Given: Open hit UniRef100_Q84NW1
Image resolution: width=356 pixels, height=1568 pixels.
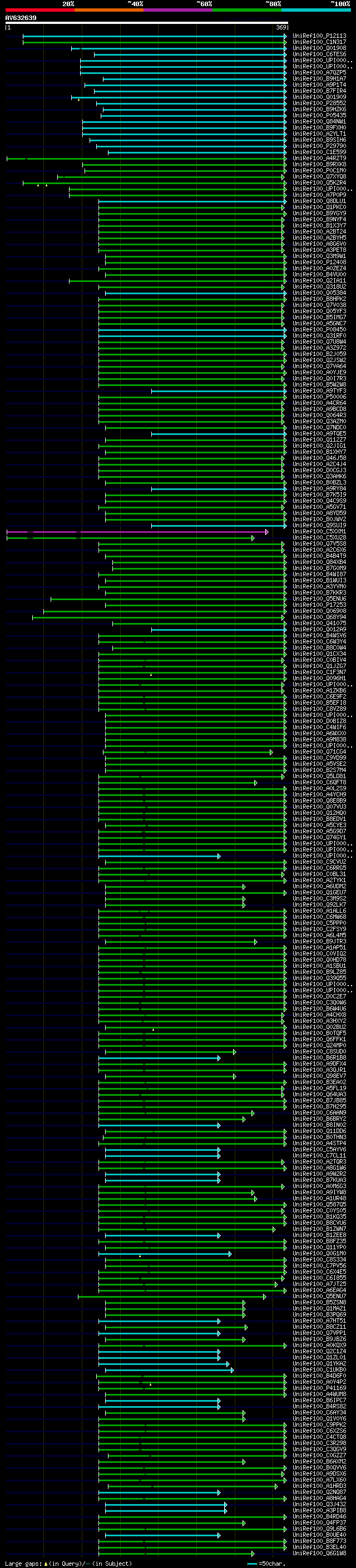Looking at the screenshot, I should (319, 121).
